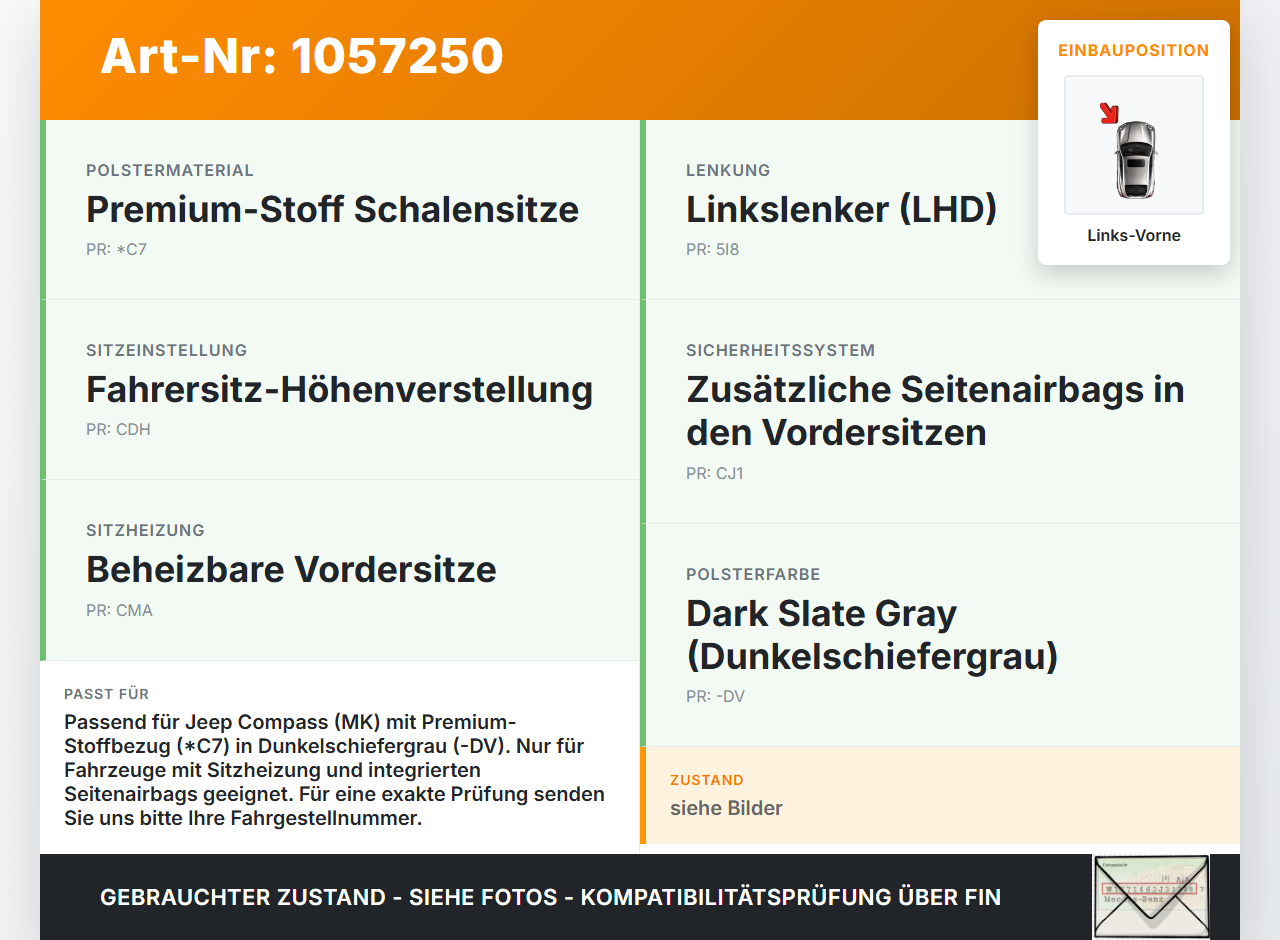
Task: Open the envelope thumbnail in footer
Action: click(1151, 897)
